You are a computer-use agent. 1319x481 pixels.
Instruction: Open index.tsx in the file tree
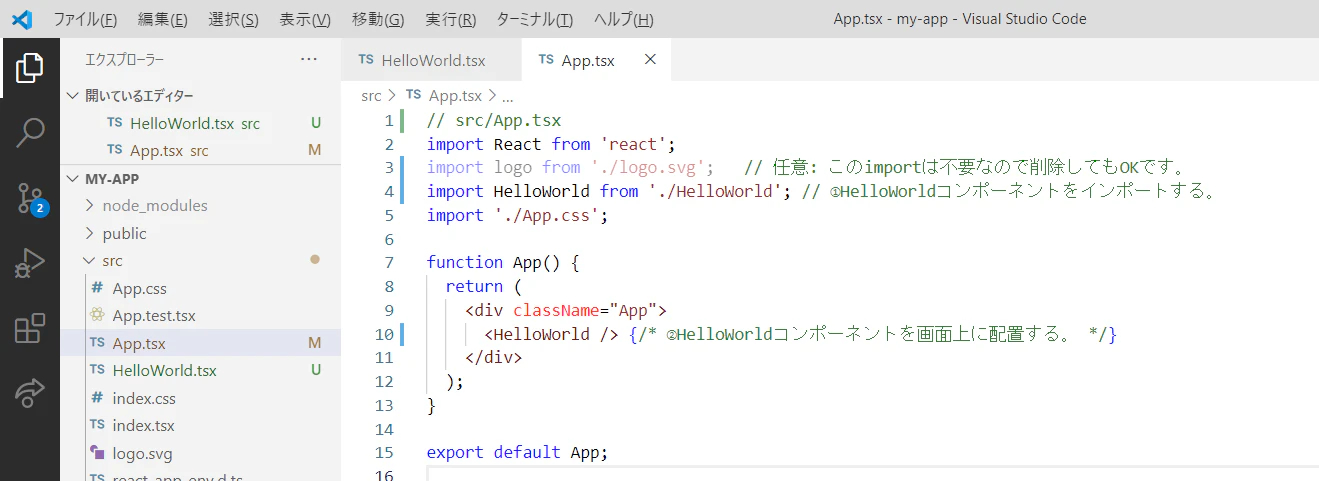pyautogui.click(x=200, y=426)
